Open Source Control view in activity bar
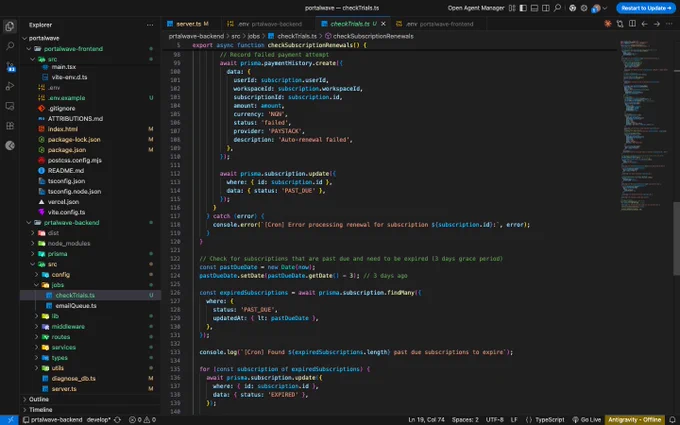This screenshot has height=425, width=680. (10, 66)
